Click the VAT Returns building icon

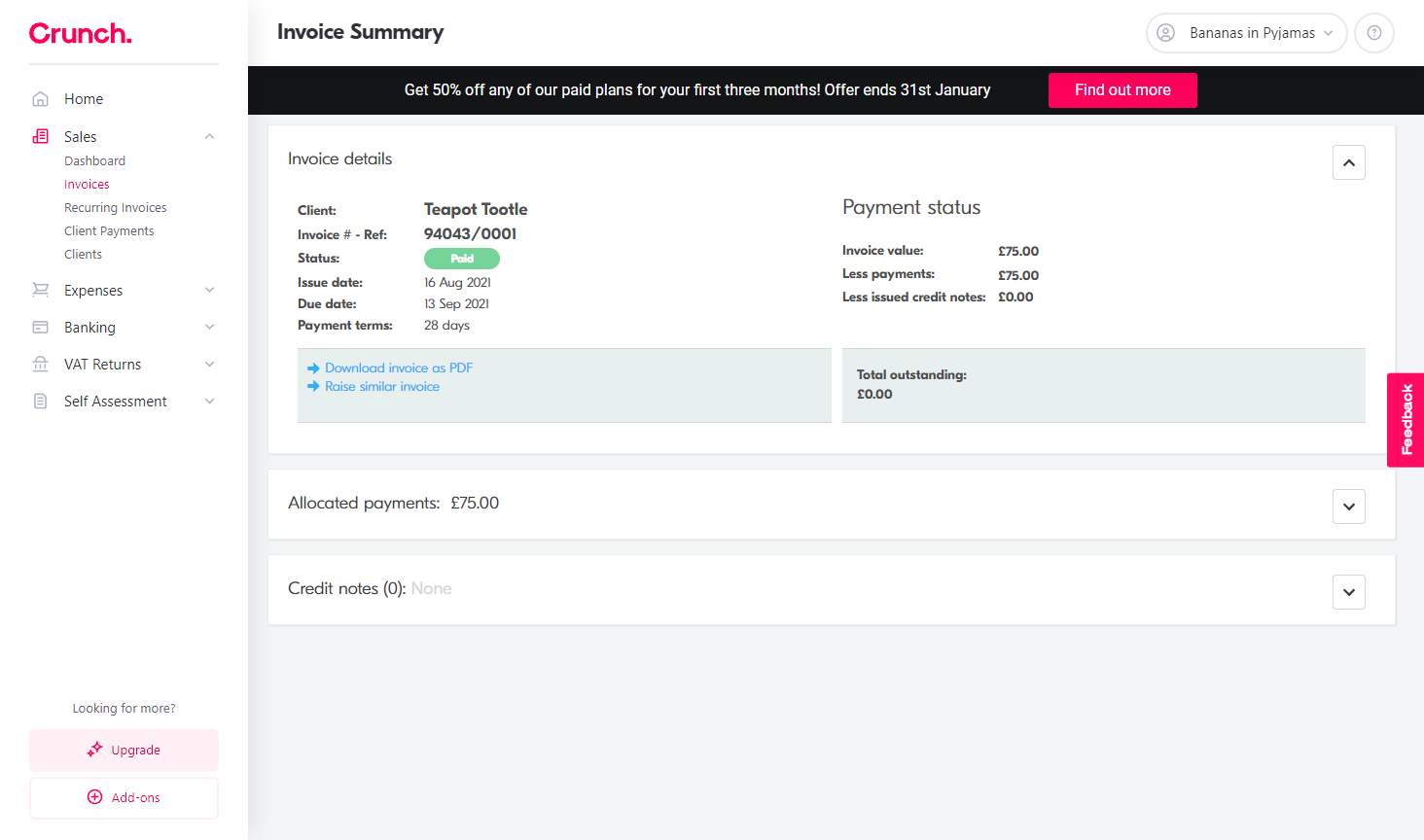coord(41,365)
